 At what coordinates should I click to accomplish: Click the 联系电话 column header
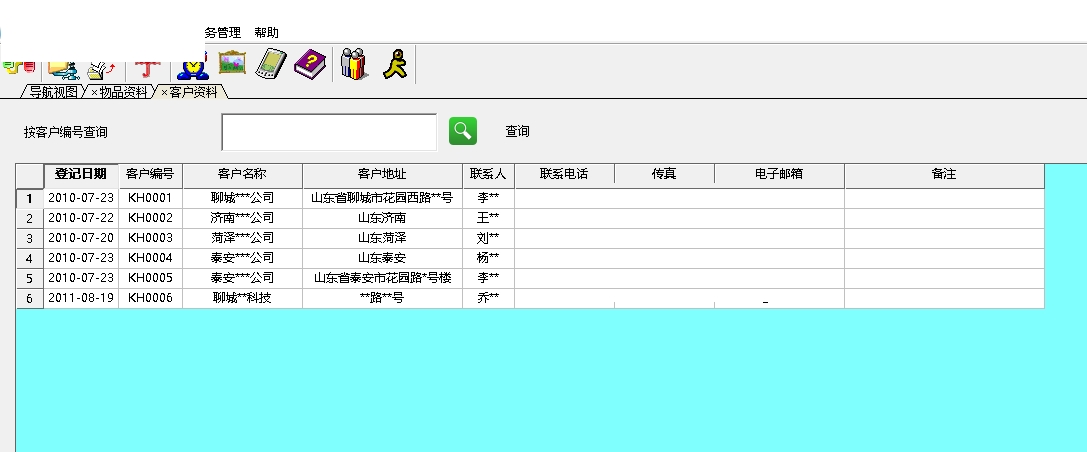click(x=564, y=174)
